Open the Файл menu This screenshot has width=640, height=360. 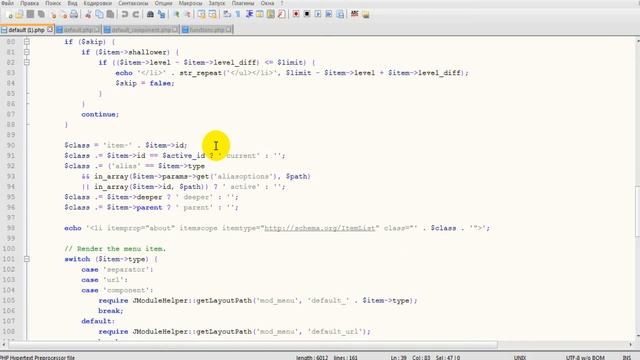(x=7, y=3)
